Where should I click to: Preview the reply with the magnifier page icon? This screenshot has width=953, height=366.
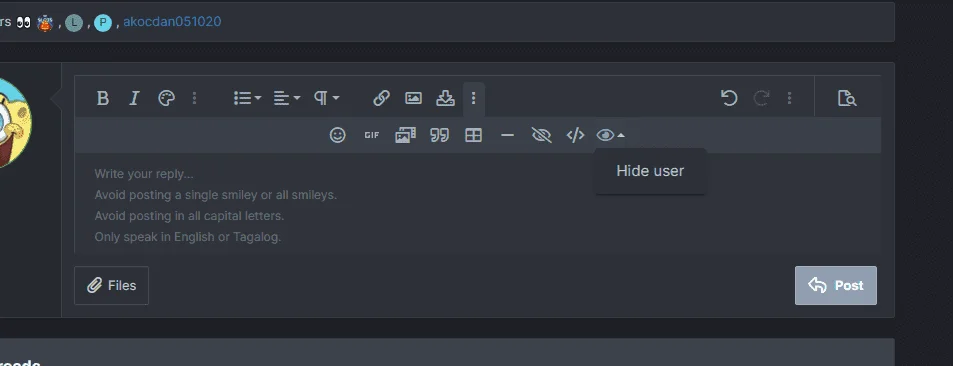pyautogui.click(x=847, y=98)
